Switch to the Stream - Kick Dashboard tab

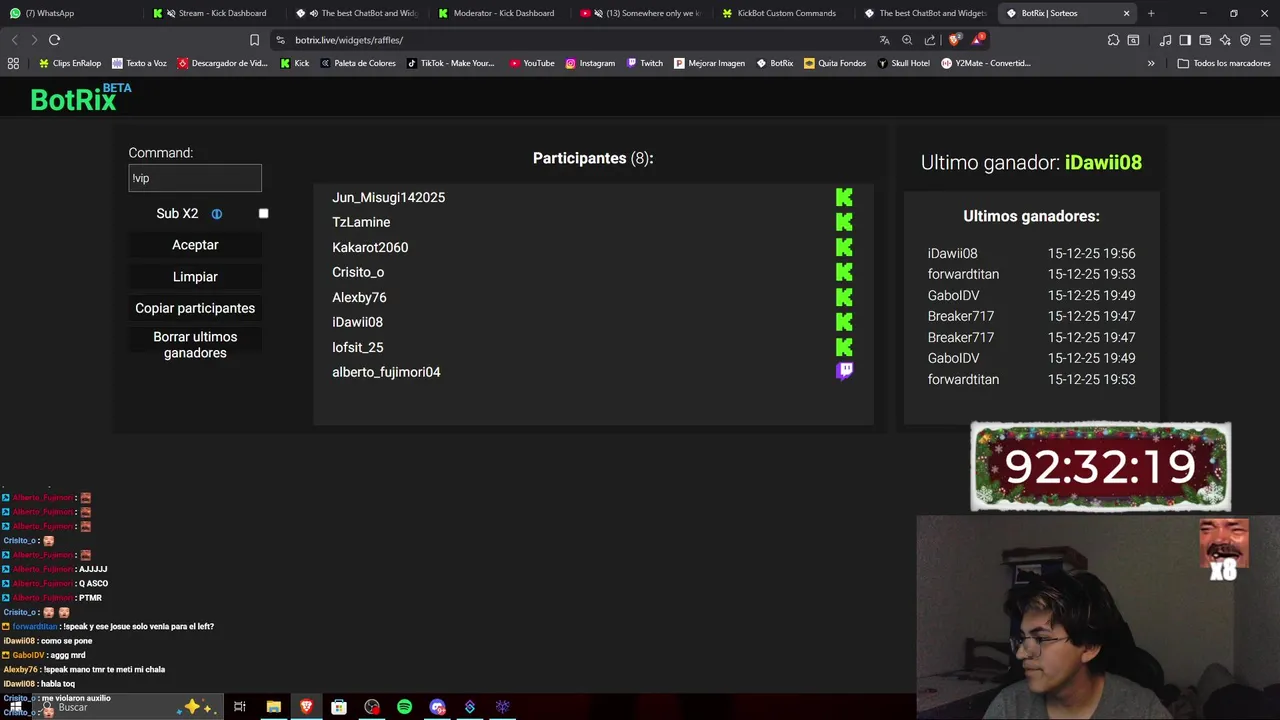click(x=213, y=13)
